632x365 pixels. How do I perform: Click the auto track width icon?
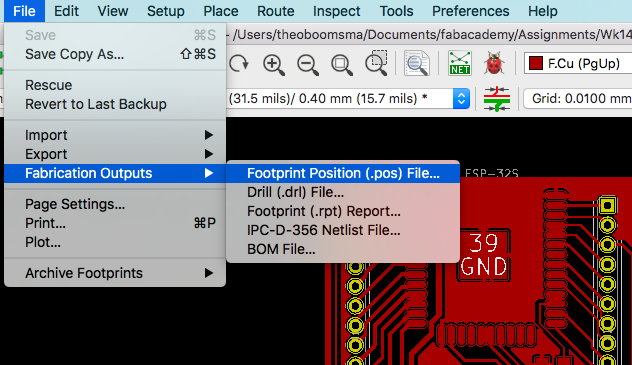click(497, 99)
